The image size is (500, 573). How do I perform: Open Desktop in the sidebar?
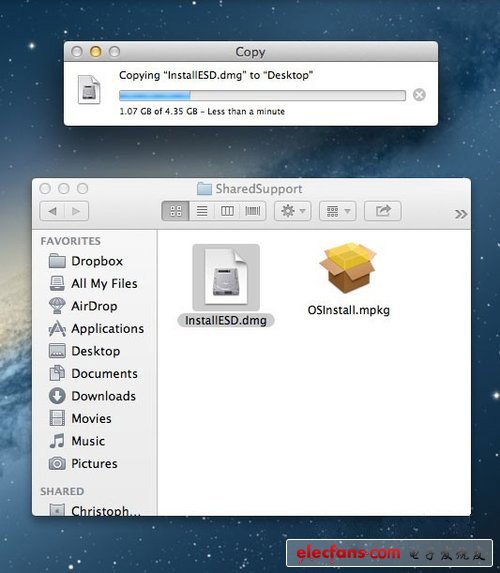(96, 351)
